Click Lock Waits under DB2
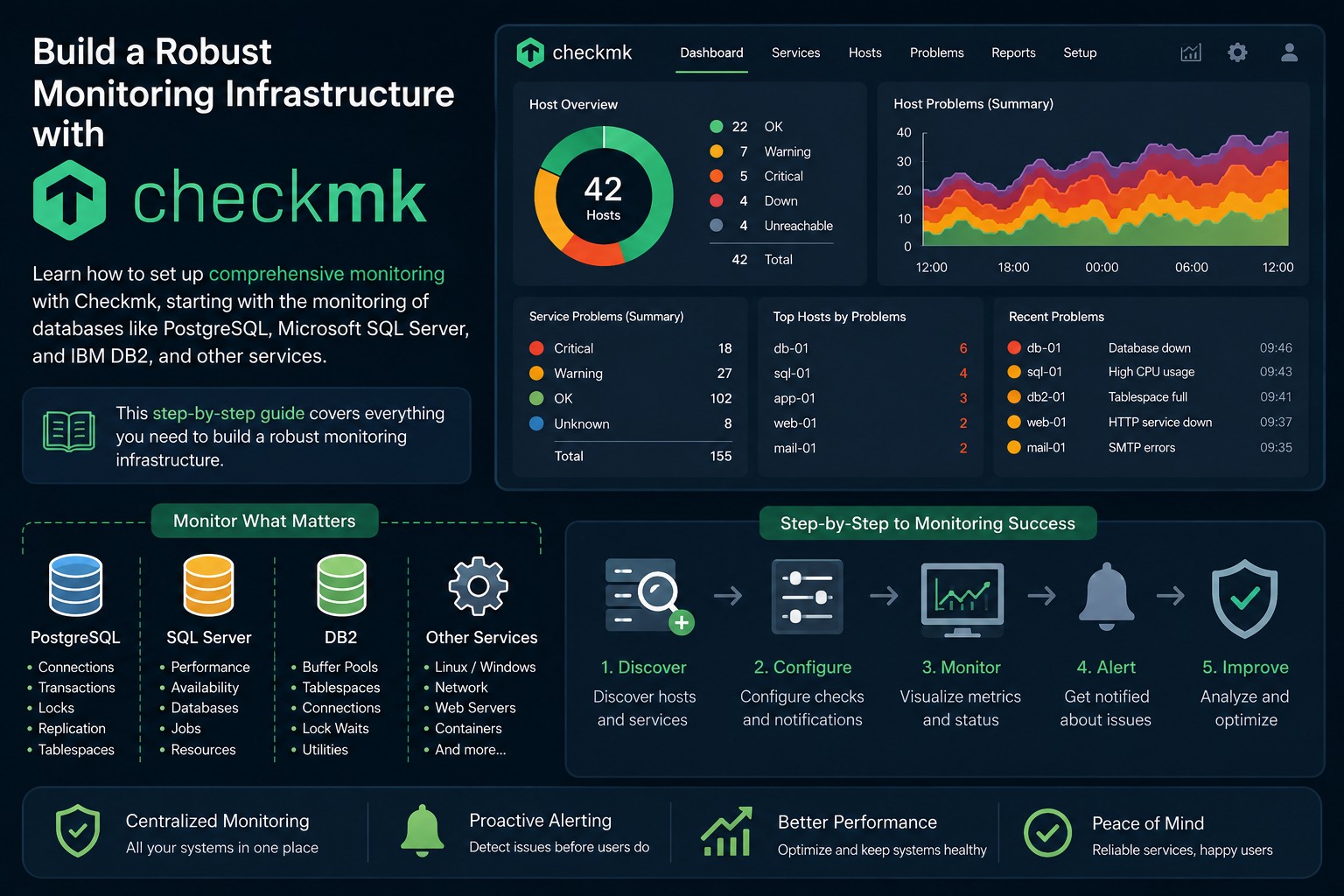The image size is (1344, 896). coord(335,729)
